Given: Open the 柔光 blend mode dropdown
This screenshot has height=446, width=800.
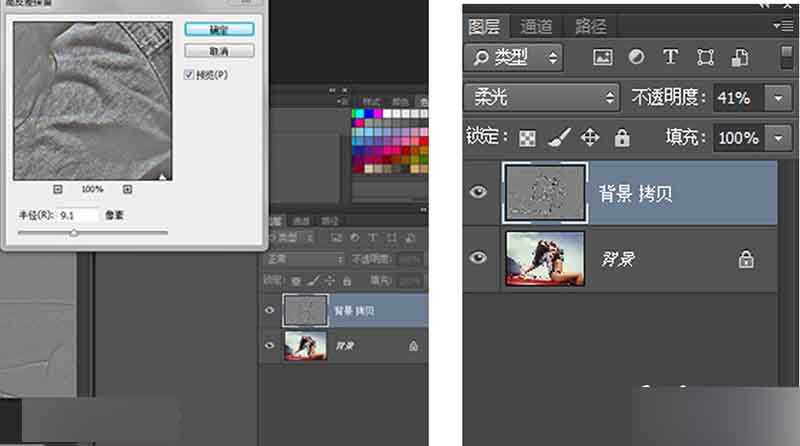Looking at the screenshot, I should 542,97.
